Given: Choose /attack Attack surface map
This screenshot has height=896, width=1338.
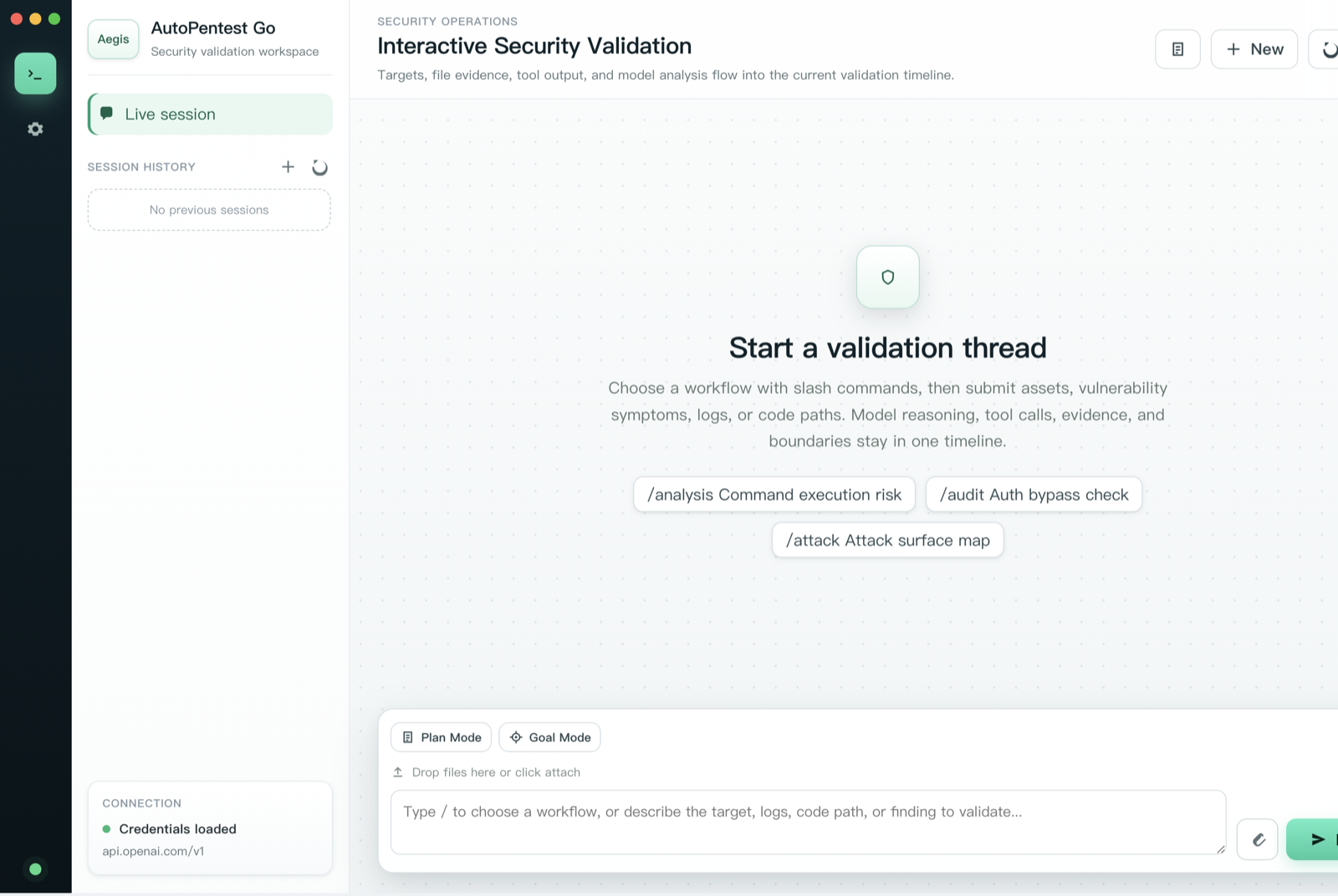Looking at the screenshot, I should pyautogui.click(x=887, y=540).
